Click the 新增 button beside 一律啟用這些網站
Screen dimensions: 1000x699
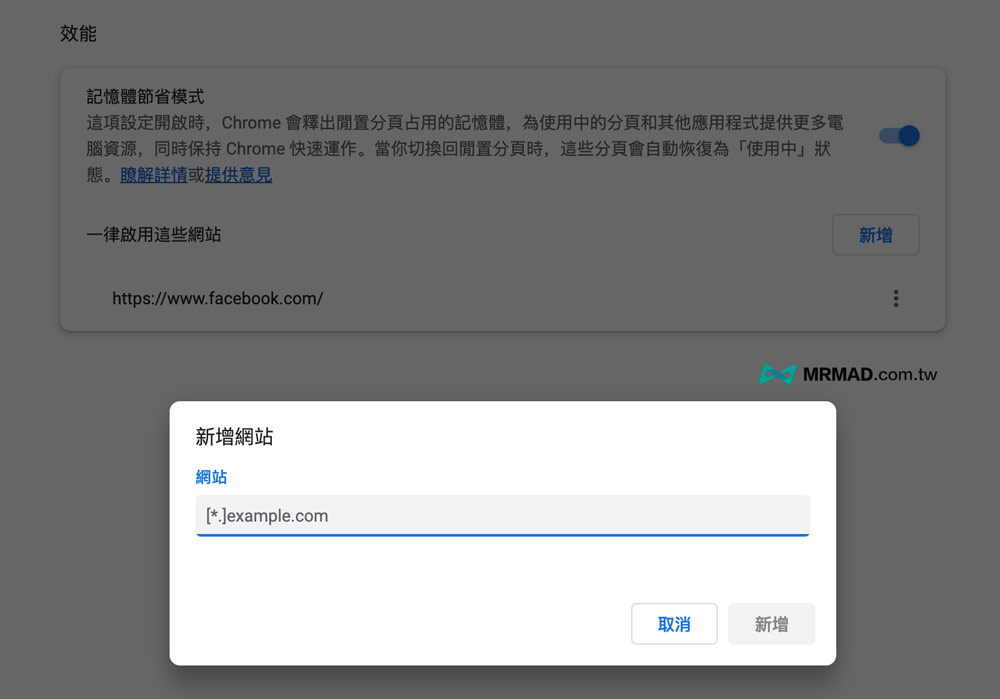(875, 235)
